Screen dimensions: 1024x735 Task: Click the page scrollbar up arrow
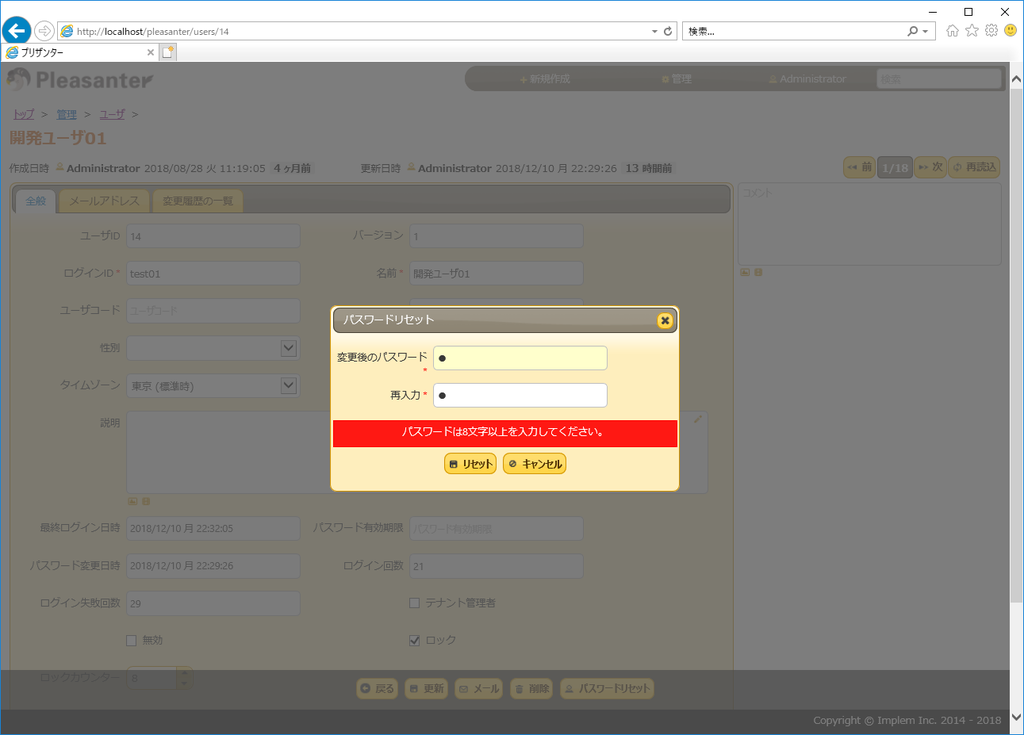pyautogui.click(x=1016, y=79)
